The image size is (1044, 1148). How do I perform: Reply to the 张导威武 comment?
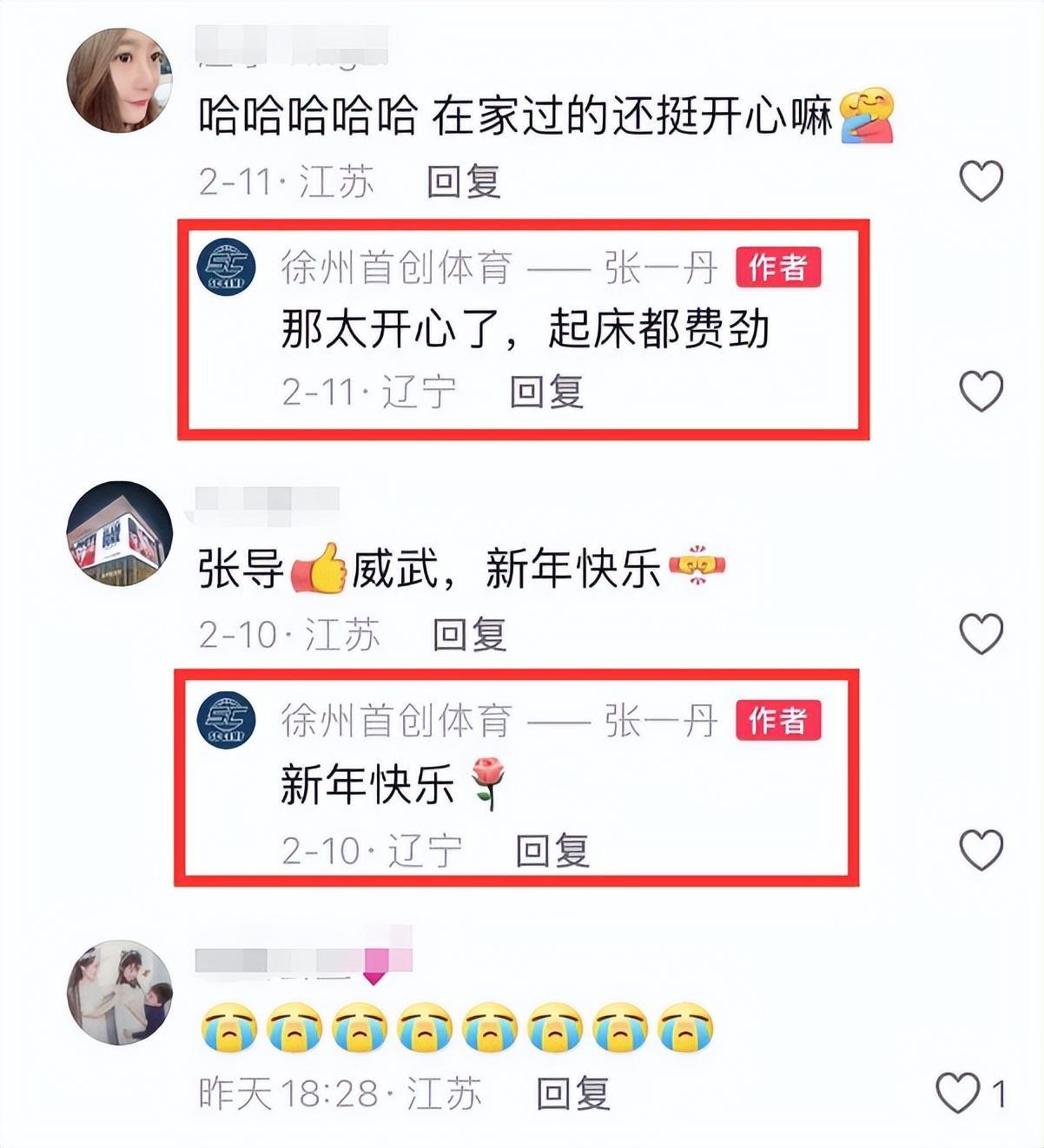[470, 635]
